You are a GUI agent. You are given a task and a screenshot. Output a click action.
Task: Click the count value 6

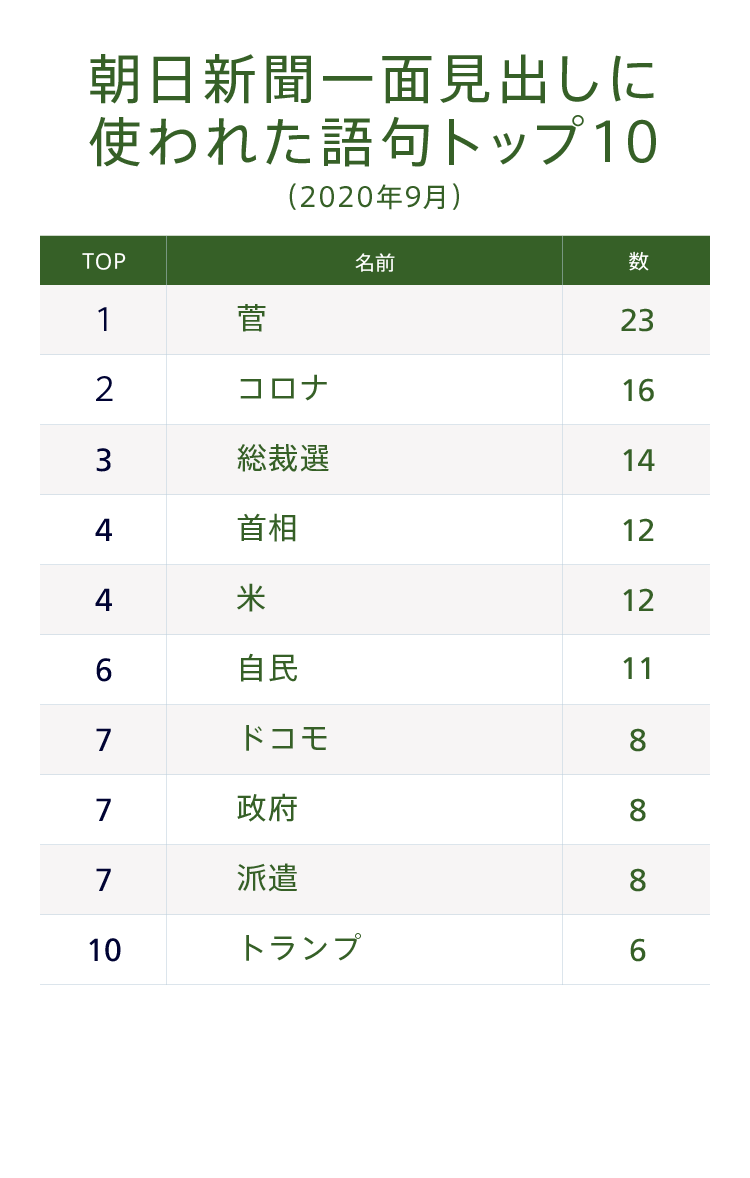637,950
